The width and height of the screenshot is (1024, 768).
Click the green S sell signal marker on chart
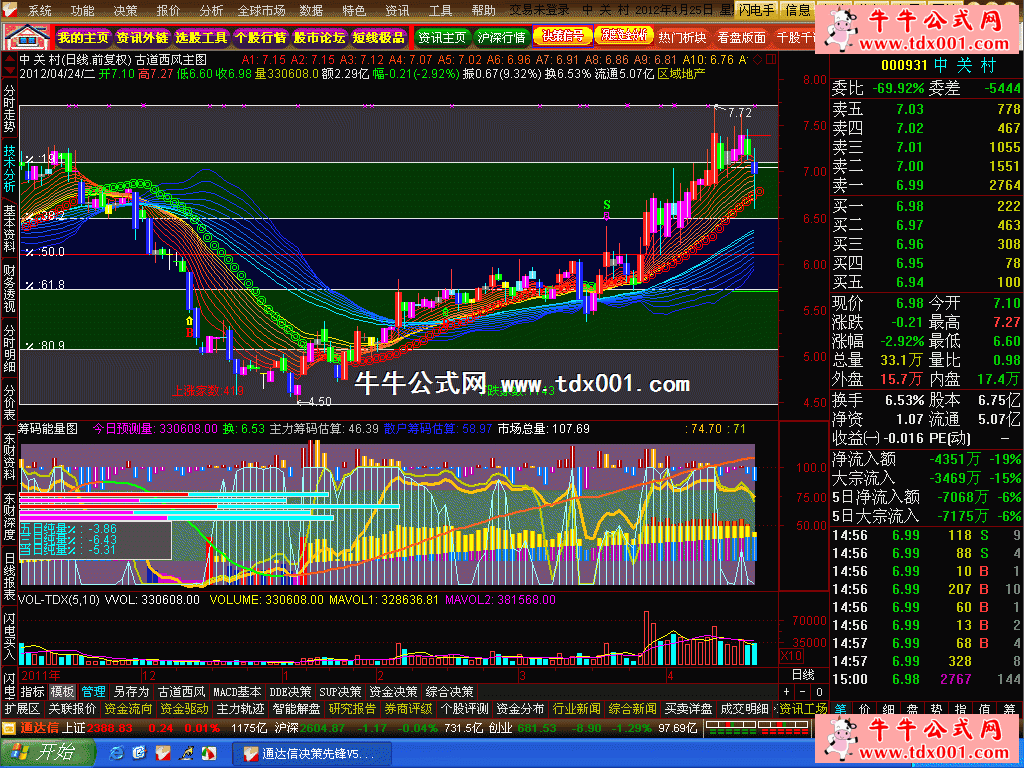pos(607,204)
